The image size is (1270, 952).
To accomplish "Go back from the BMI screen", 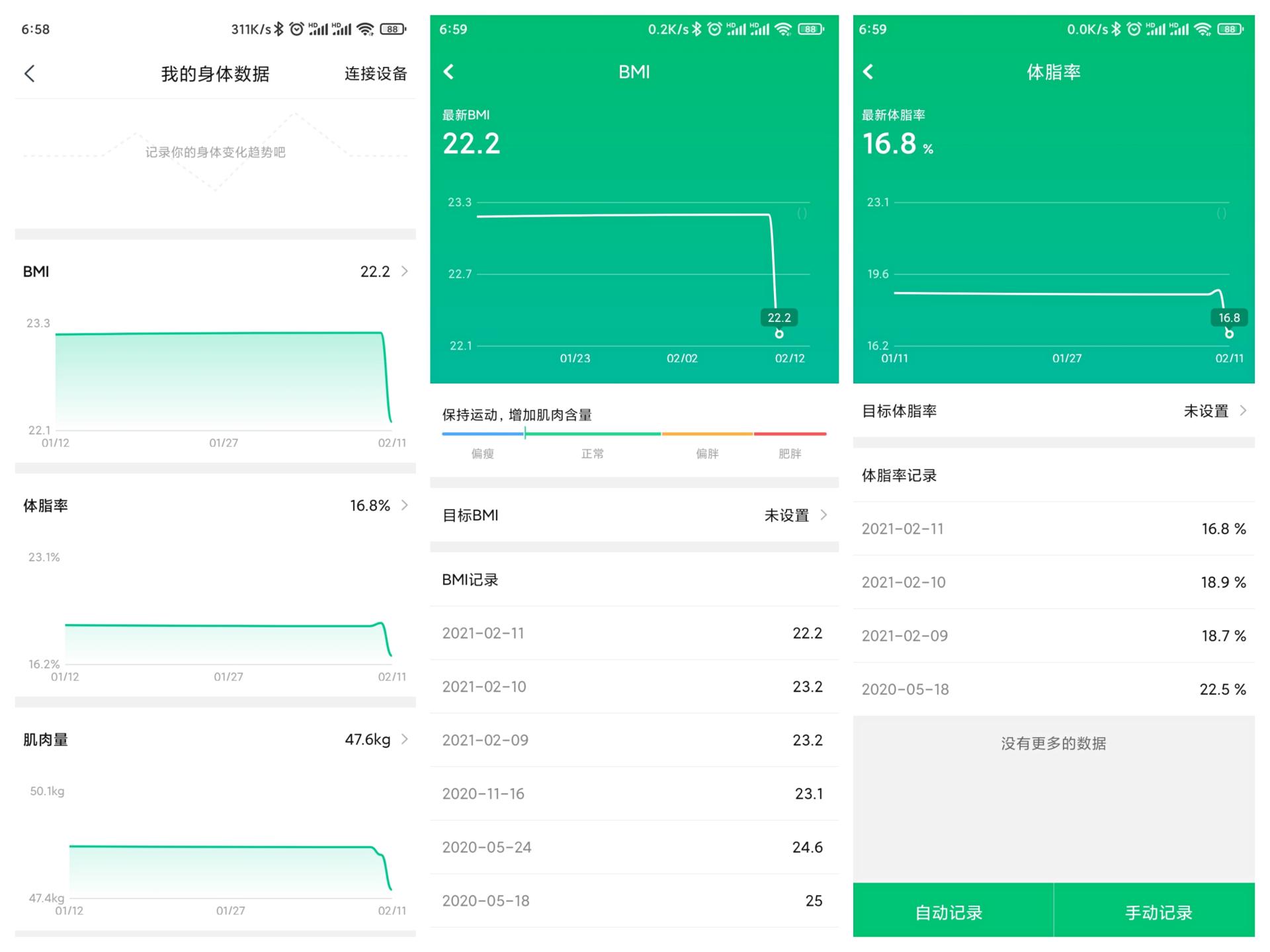I will (449, 71).
